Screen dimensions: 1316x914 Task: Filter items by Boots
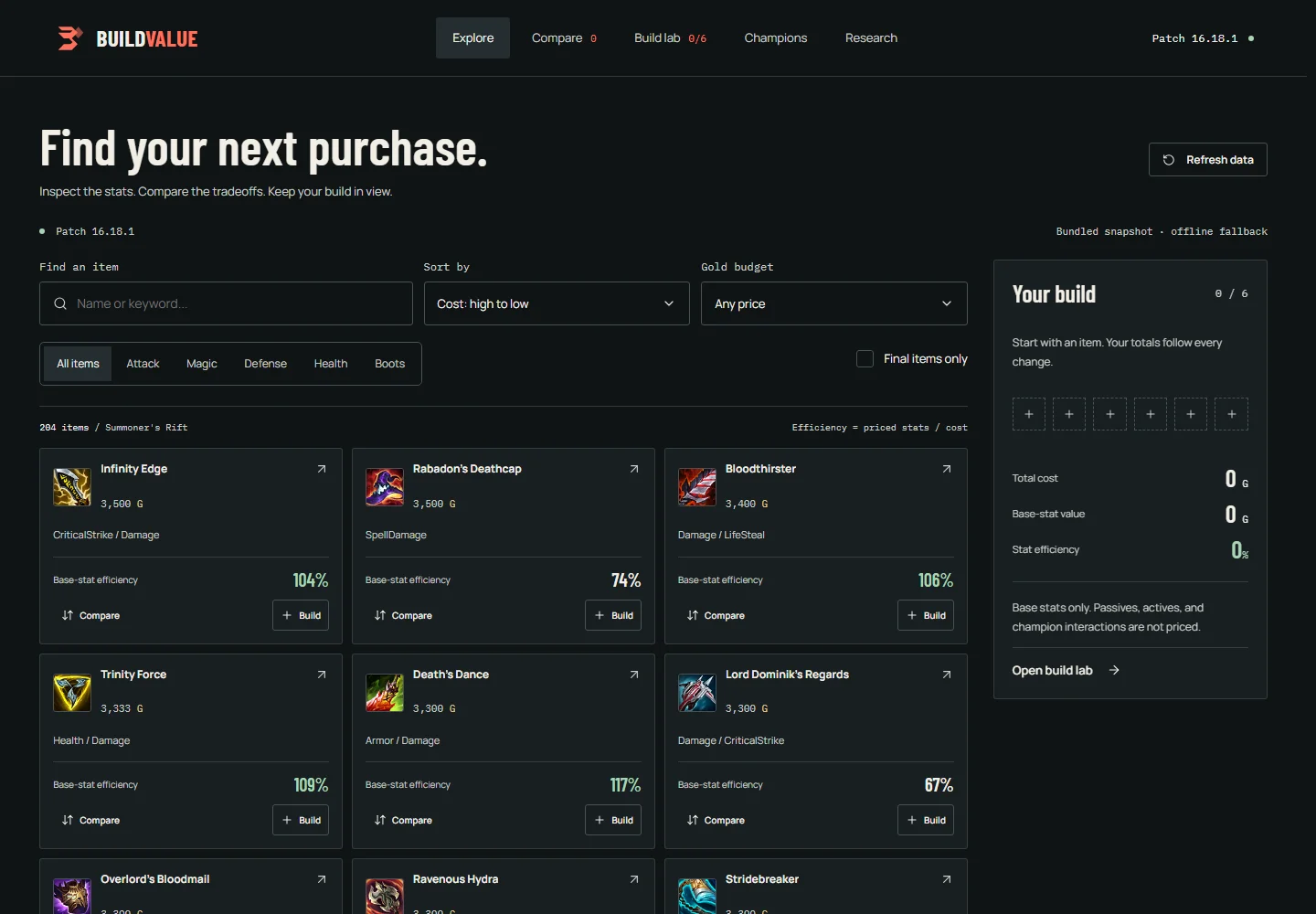389,364
